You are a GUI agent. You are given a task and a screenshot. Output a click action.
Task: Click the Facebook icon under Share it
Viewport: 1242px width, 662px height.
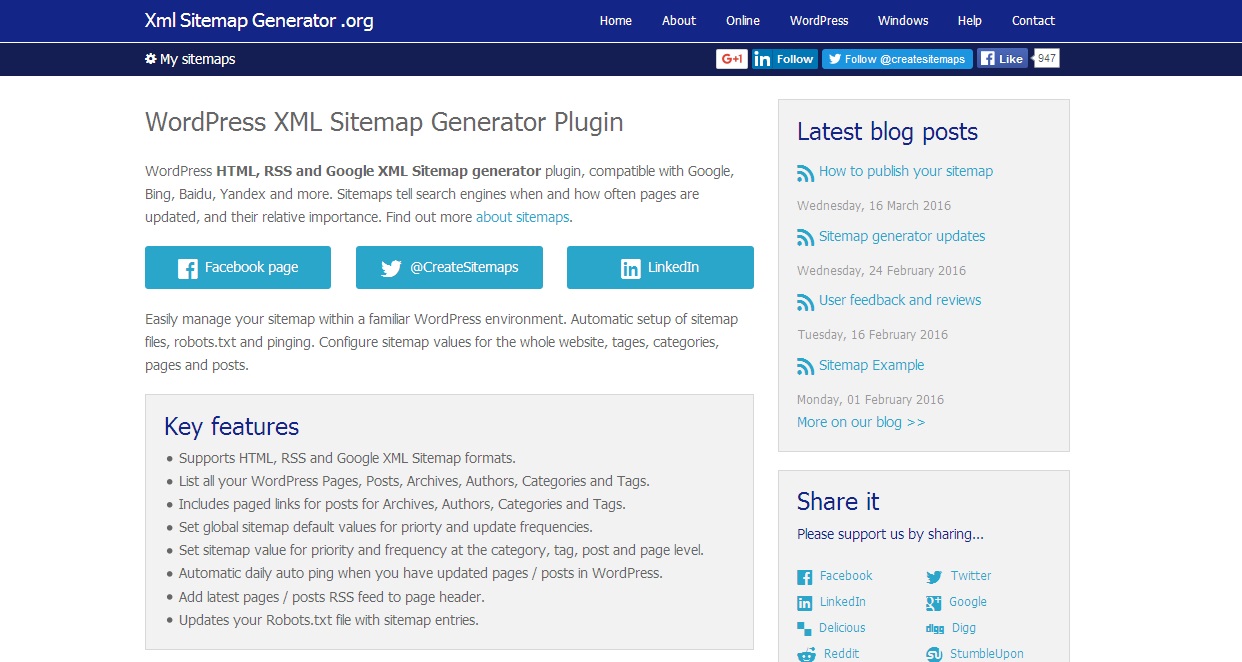[803, 576]
